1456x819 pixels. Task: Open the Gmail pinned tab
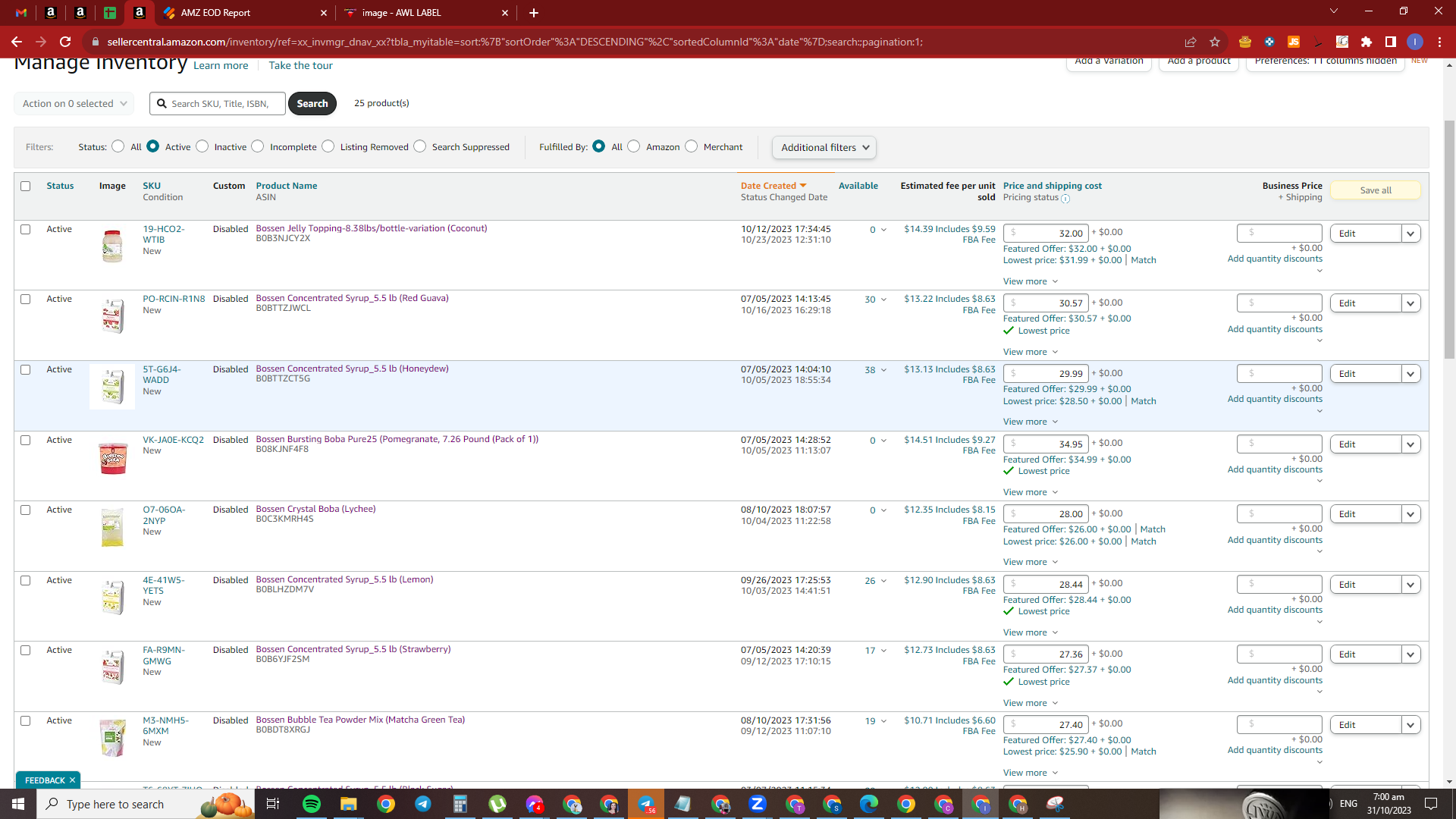pyautogui.click(x=21, y=13)
